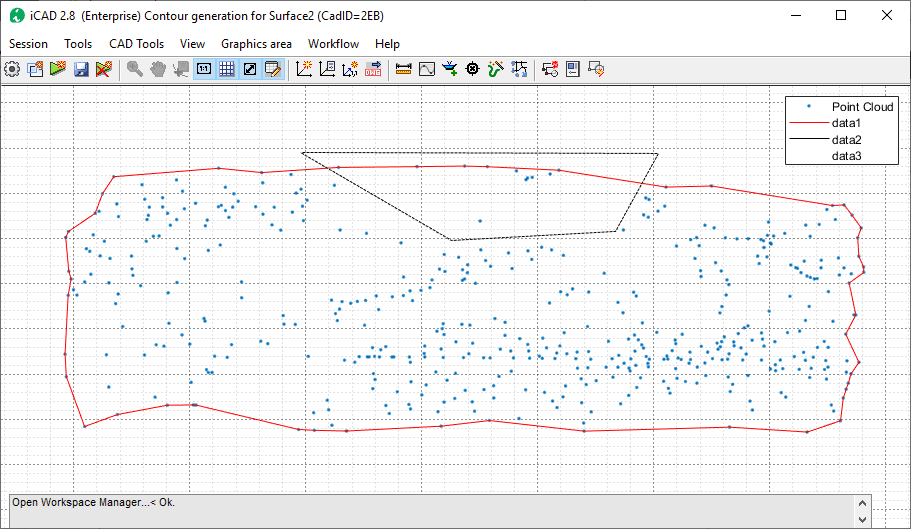Toggle the fit-to-window arrow button
The width and height of the screenshot is (911, 529).
pyautogui.click(x=250, y=69)
